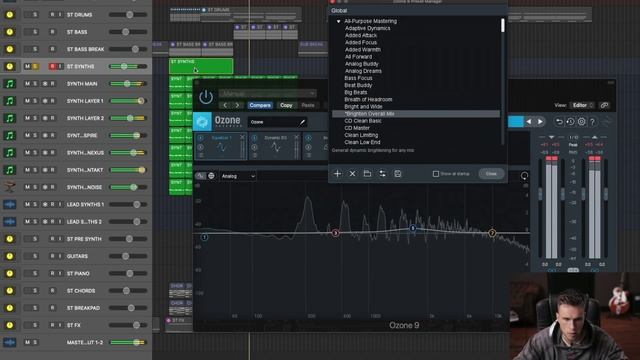Click the MASTE...UT 1-2 track icon
Screen dimensions: 640x360
(x=9, y=342)
